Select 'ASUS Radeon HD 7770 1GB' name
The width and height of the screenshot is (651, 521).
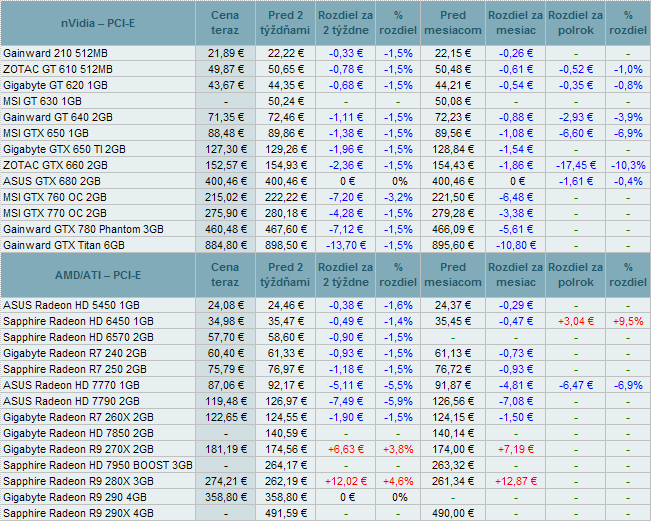pyautogui.click(x=71, y=385)
